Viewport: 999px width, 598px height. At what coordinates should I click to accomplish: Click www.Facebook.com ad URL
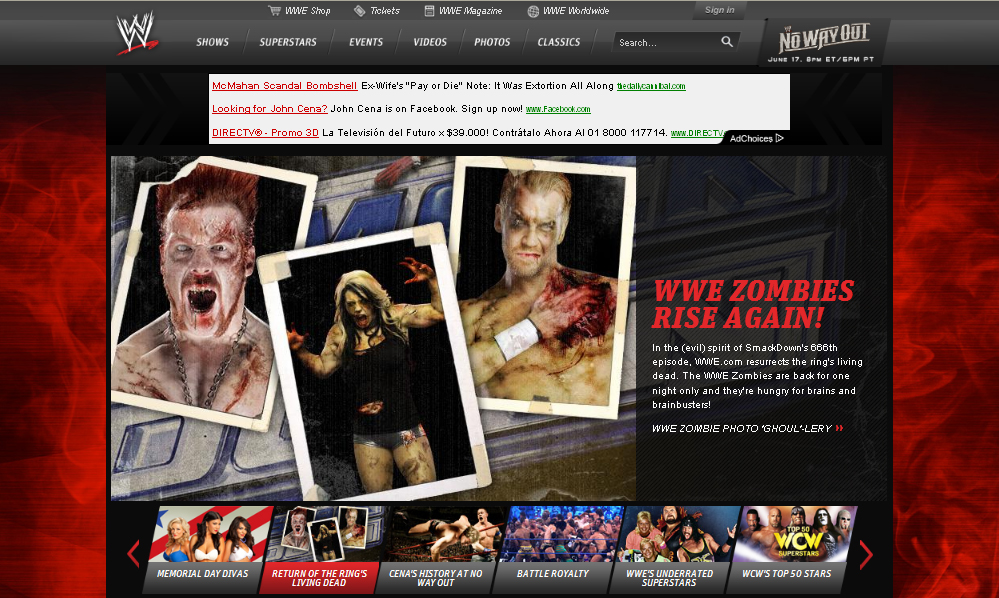(x=558, y=110)
